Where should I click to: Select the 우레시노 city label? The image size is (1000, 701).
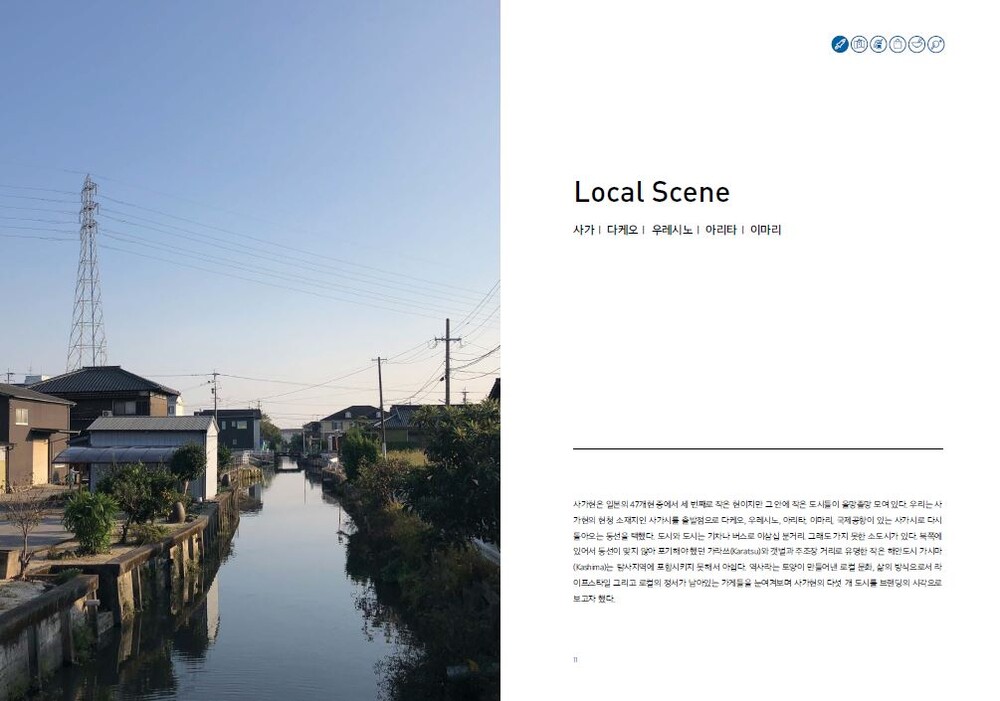[672, 230]
